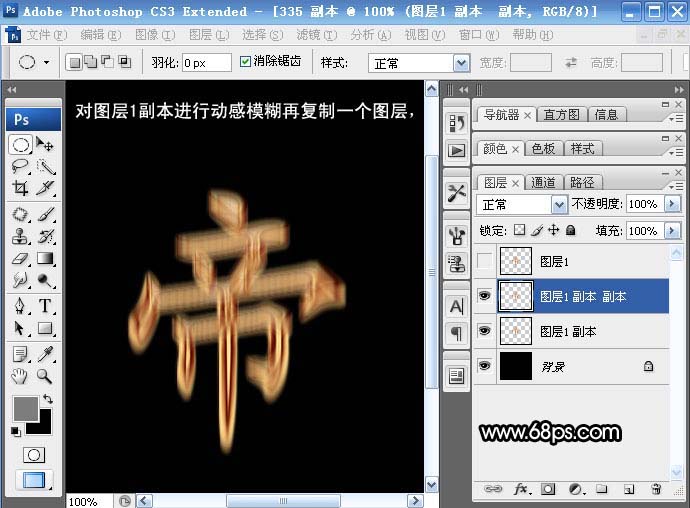Hide the 背景 layer
This screenshot has height=508, width=690.
[x=485, y=367]
